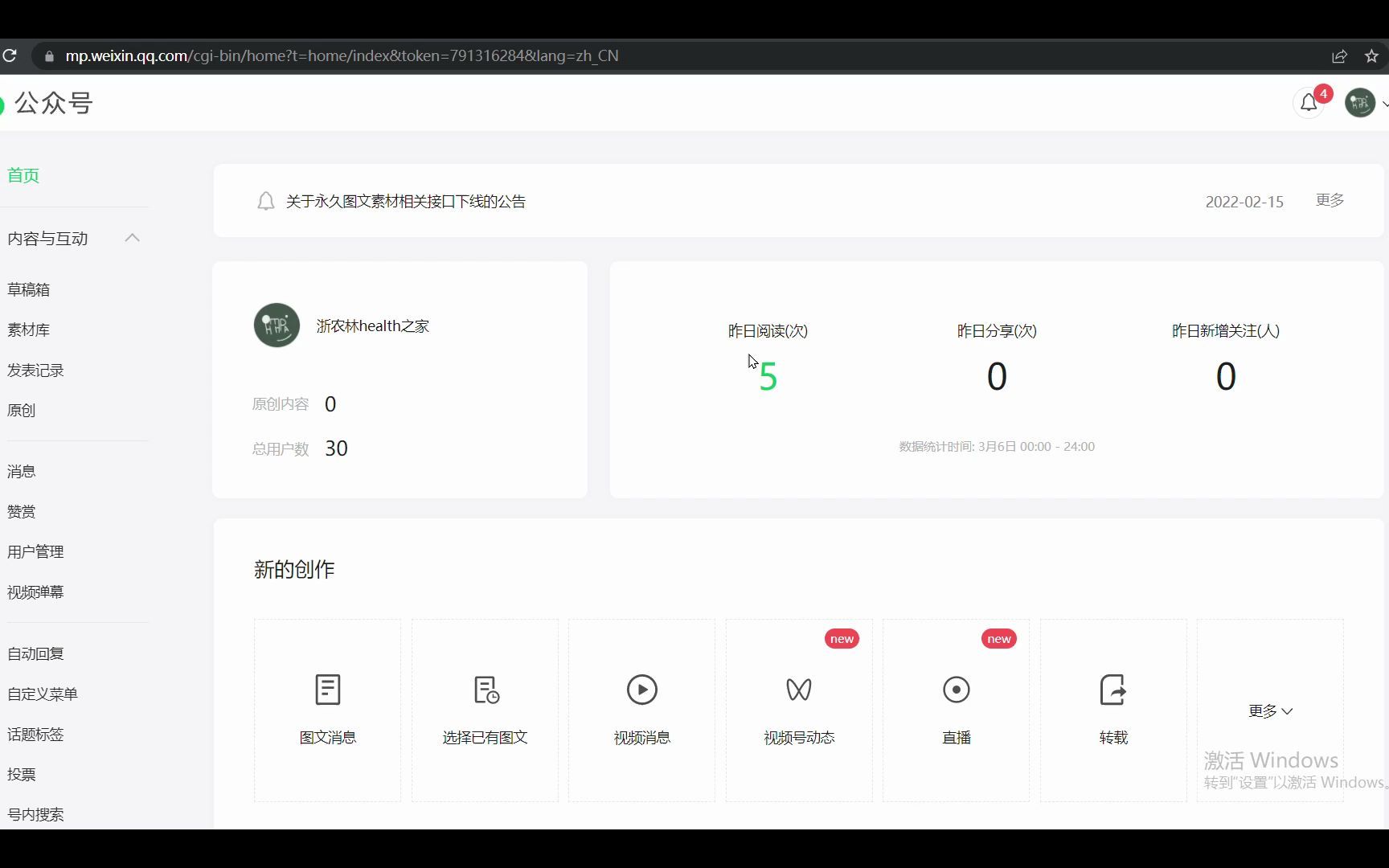1389x868 pixels.
Task: Select 素材库 in the sidebar
Action: pyautogui.click(x=27, y=330)
